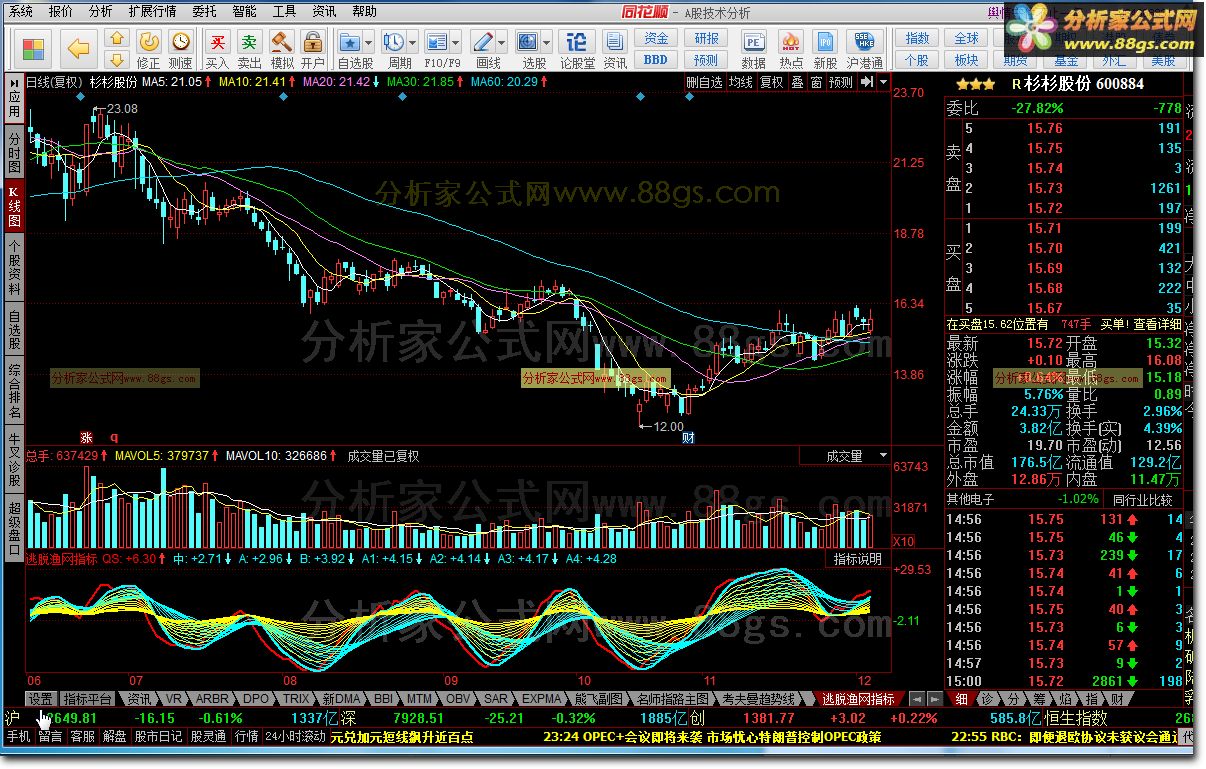The image size is (1206, 769).
Task: Toggle 预测 forecast in chart header
Action: click(x=842, y=82)
